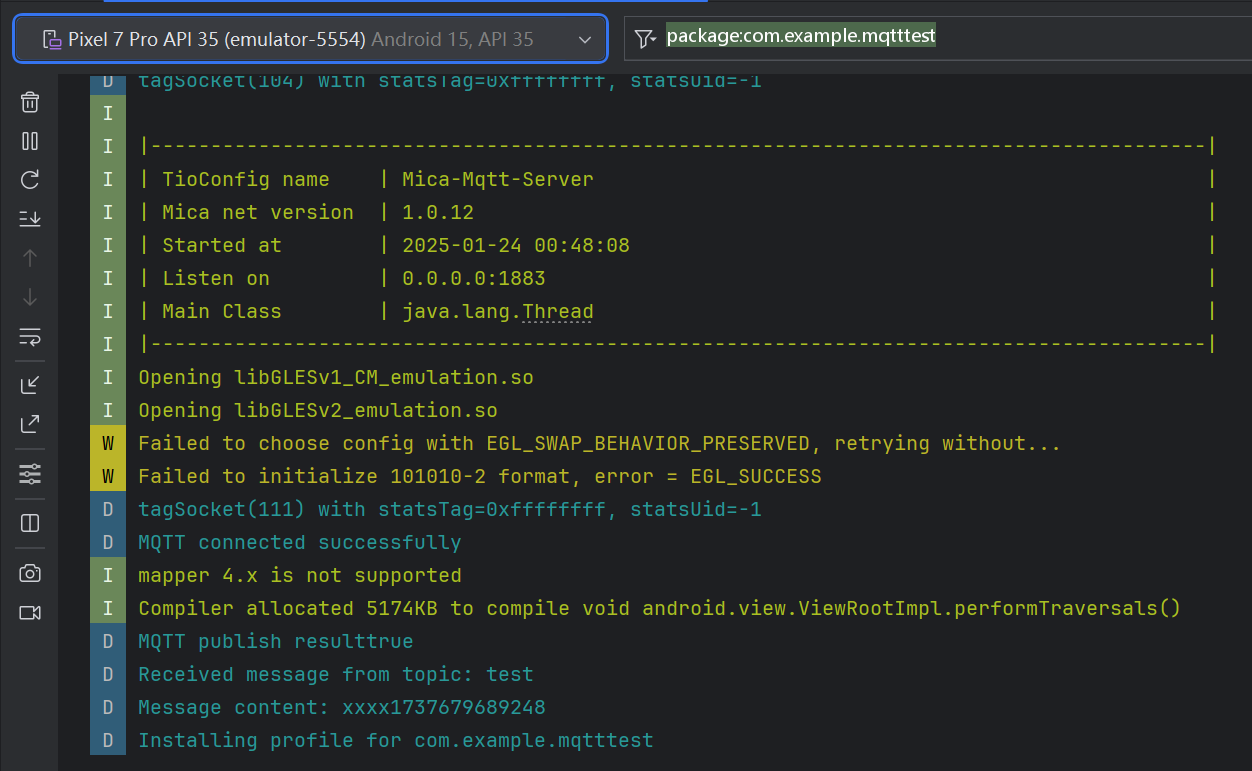Image resolution: width=1252 pixels, height=771 pixels.
Task: Take a screenshot using the camera icon
Action: click(30, 573)
